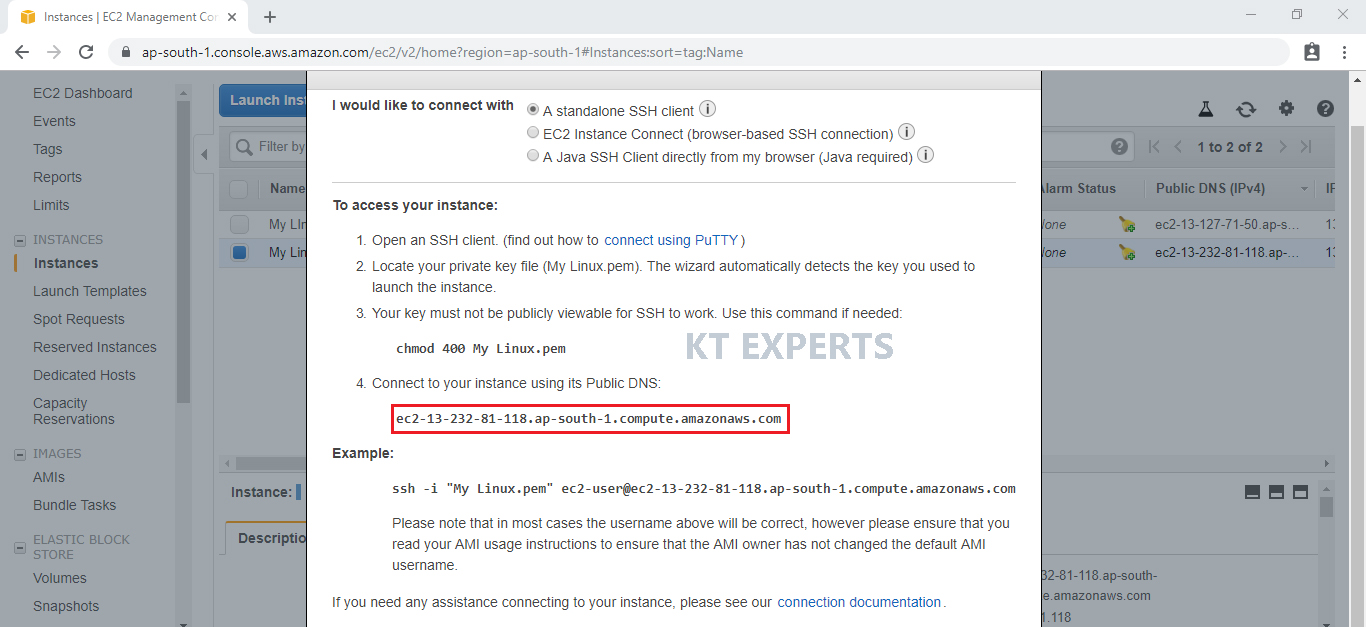Switch to the Description tab

pyautogui.click(x=267, y=538)
